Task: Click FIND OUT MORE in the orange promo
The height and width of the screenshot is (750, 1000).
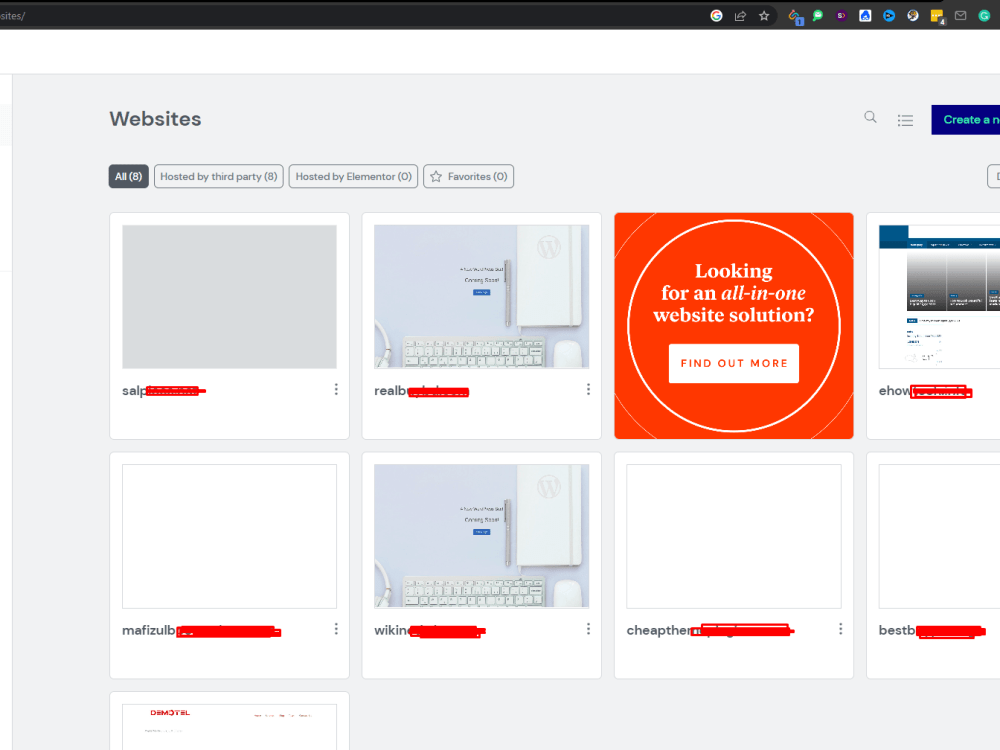Action: pos(733,363)
